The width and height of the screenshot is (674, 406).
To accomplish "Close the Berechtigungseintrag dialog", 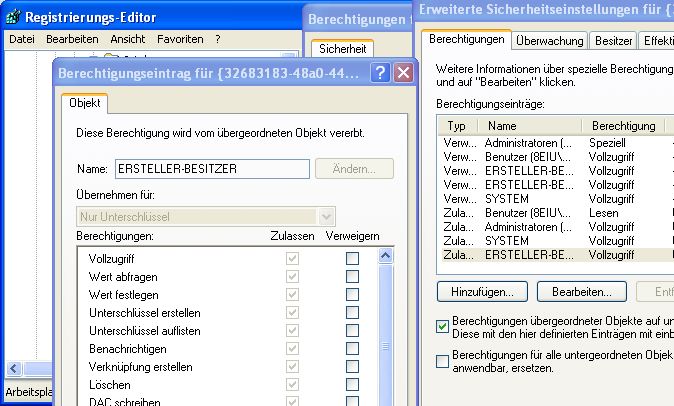I will [403, 73].
